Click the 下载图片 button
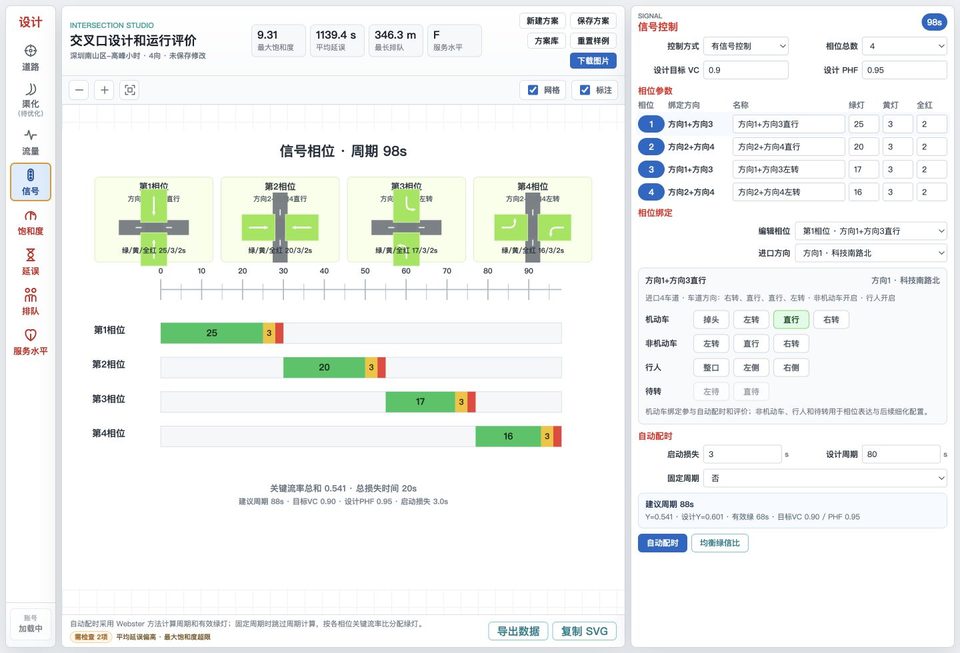The height and width of the screenshot is (653, 960). tap(593, 61)
